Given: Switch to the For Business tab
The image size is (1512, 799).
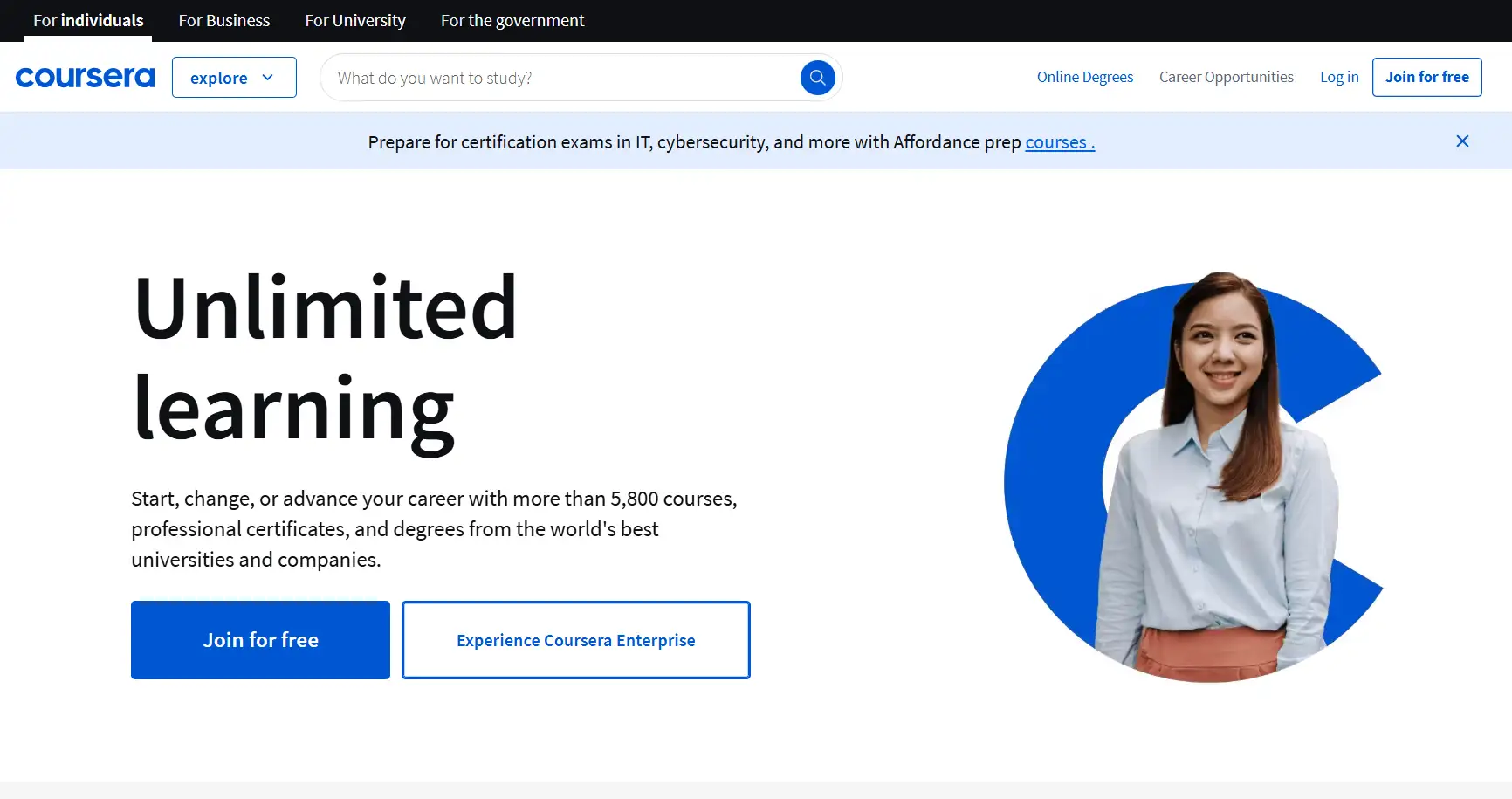Looking at the screenshot, I should click(x=224, y=20).
